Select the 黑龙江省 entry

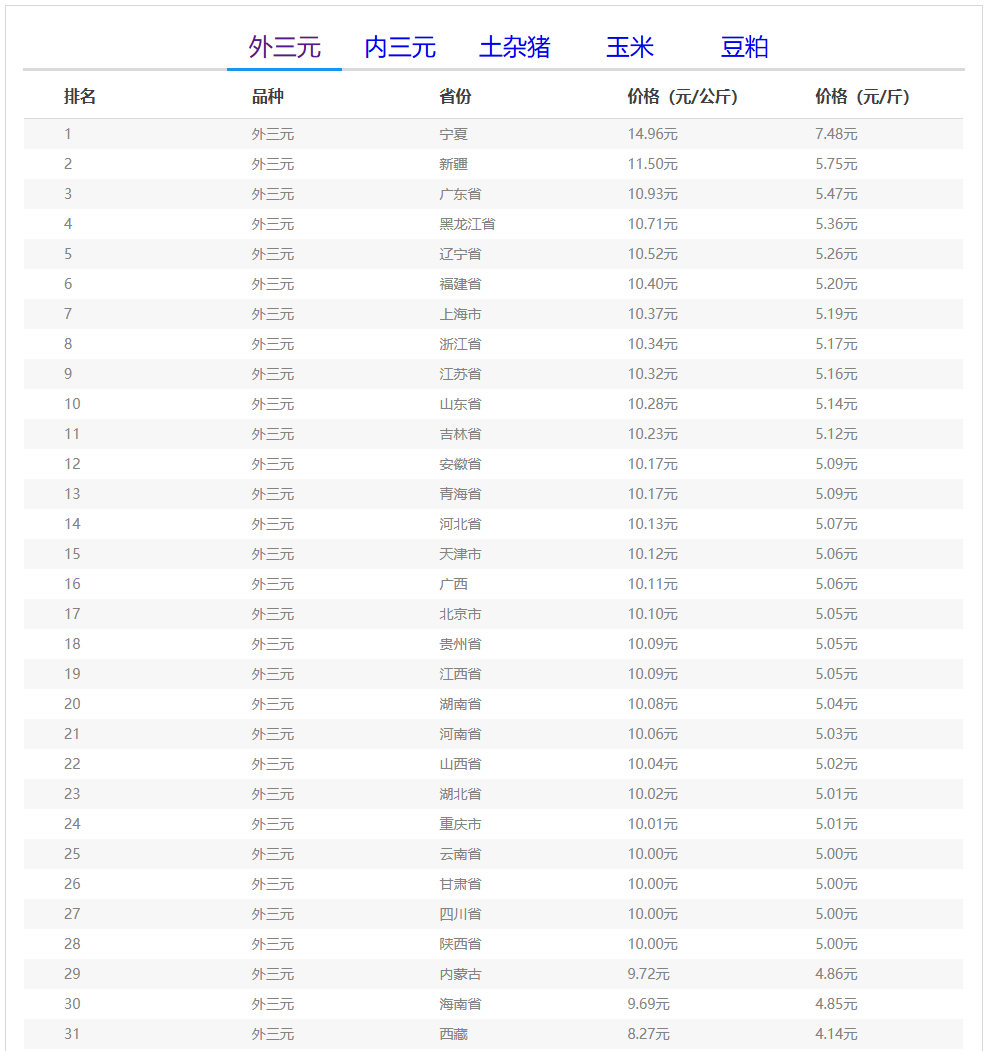pos(467,224)
